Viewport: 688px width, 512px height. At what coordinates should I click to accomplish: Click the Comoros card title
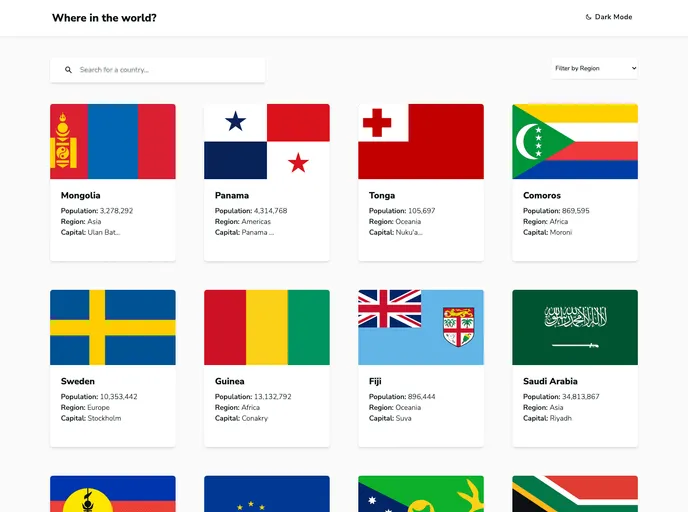coord(542,195)
